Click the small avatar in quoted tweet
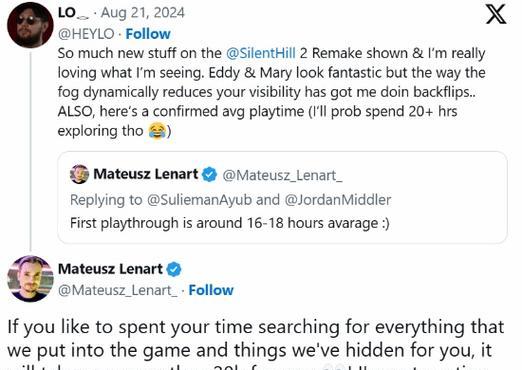Viewport: 522px width, 370px height. click(79, 174)
